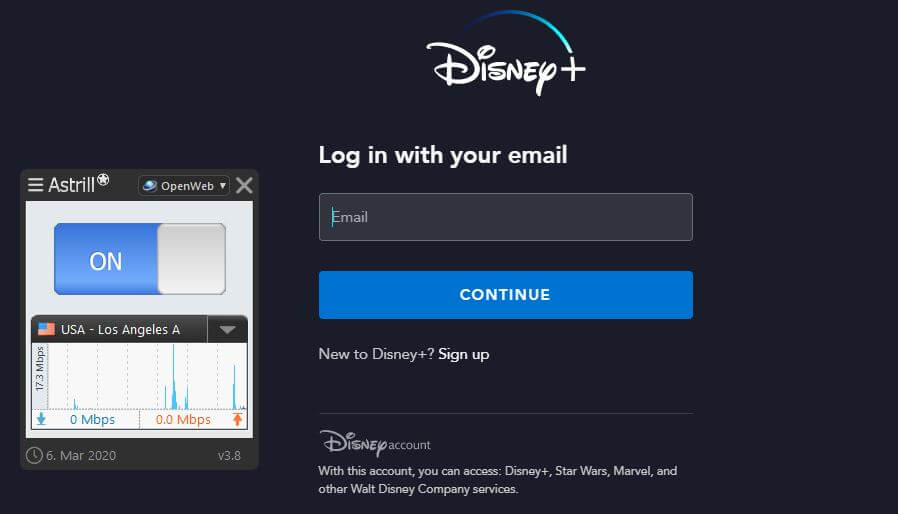The image size is (898, 514).
Task: Click the 0 Mbps download value
Action: click(x=92, y=419)
